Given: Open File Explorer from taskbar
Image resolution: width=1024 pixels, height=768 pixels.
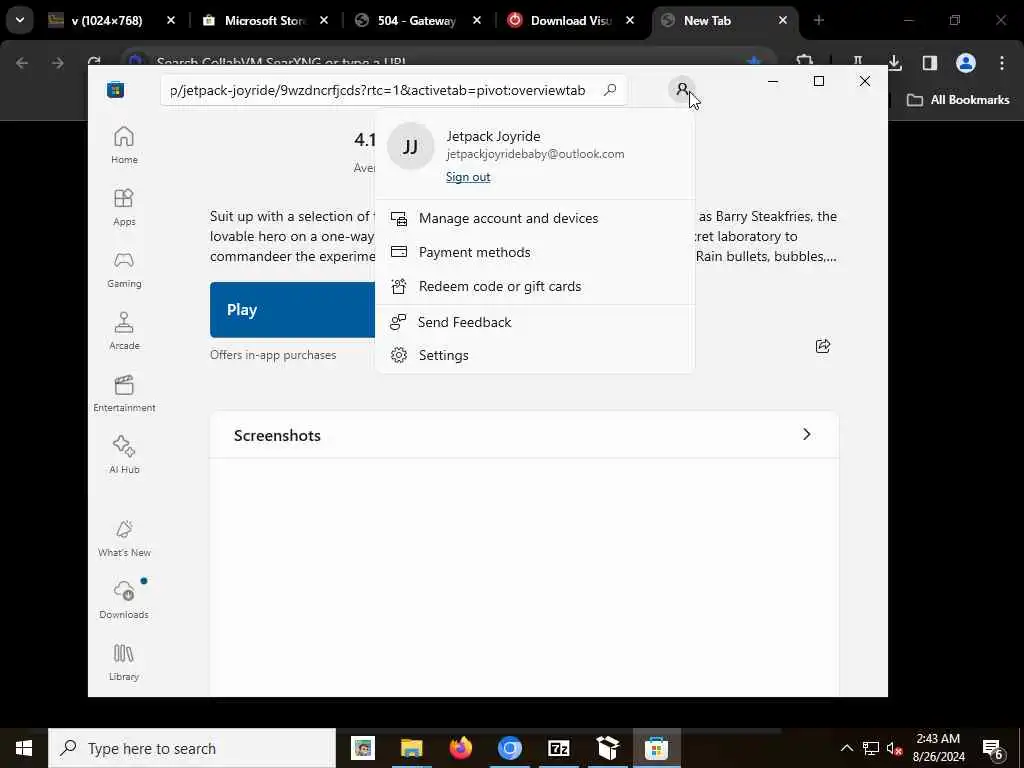Looking at the screenshot, I should [x=412, y=748].
